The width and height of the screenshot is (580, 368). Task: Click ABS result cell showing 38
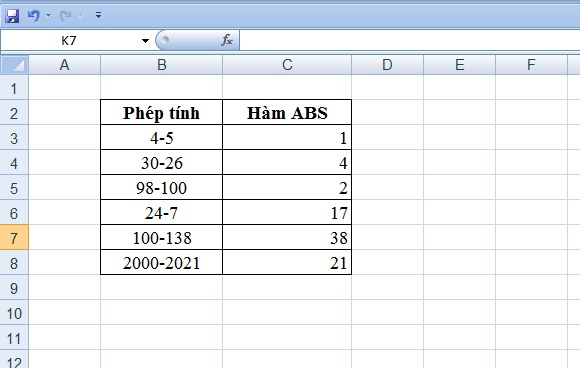click(x=287, y=237)
